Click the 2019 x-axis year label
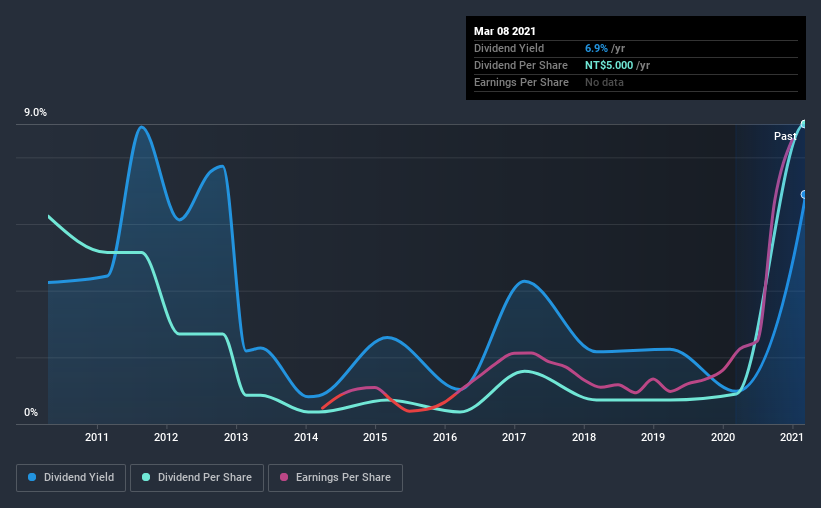The image size is (821, 508). pos(653,437)
